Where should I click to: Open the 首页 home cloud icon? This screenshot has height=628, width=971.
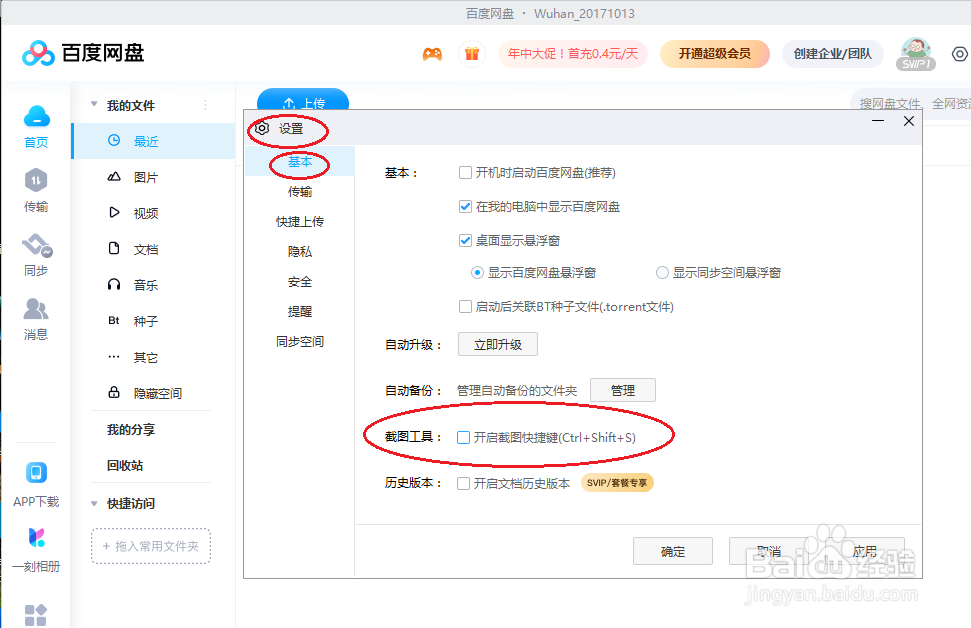pos(37,116)
